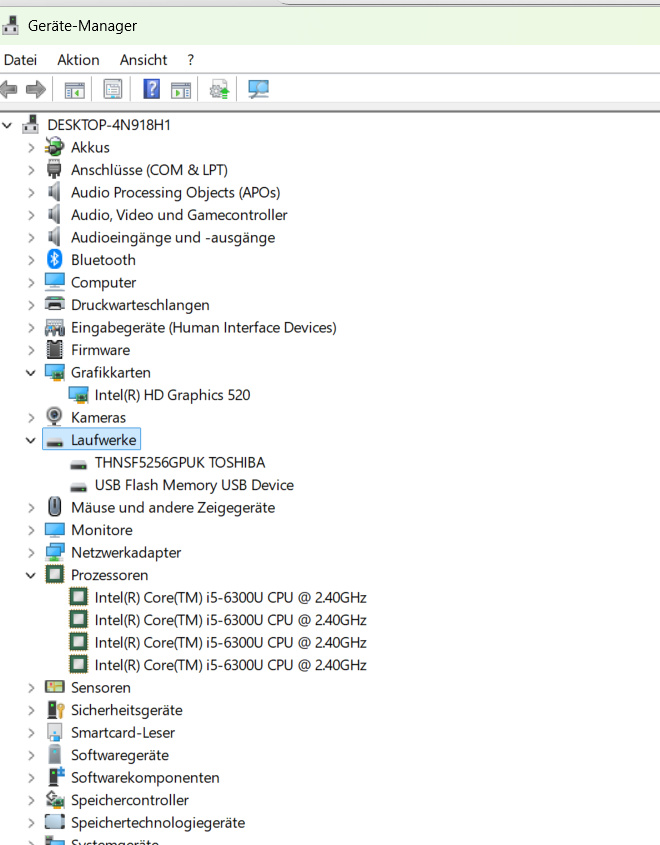Expand the Kameras category
Image resolution: width=660 pixels, height=845 pixels.
coord(31,418)
